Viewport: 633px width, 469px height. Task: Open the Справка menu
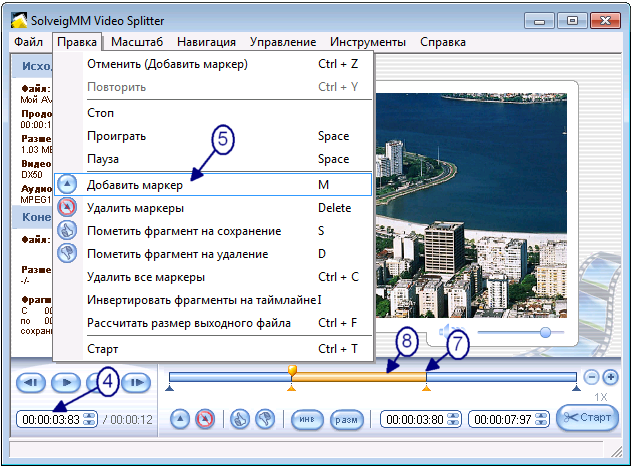coord(443,42)
